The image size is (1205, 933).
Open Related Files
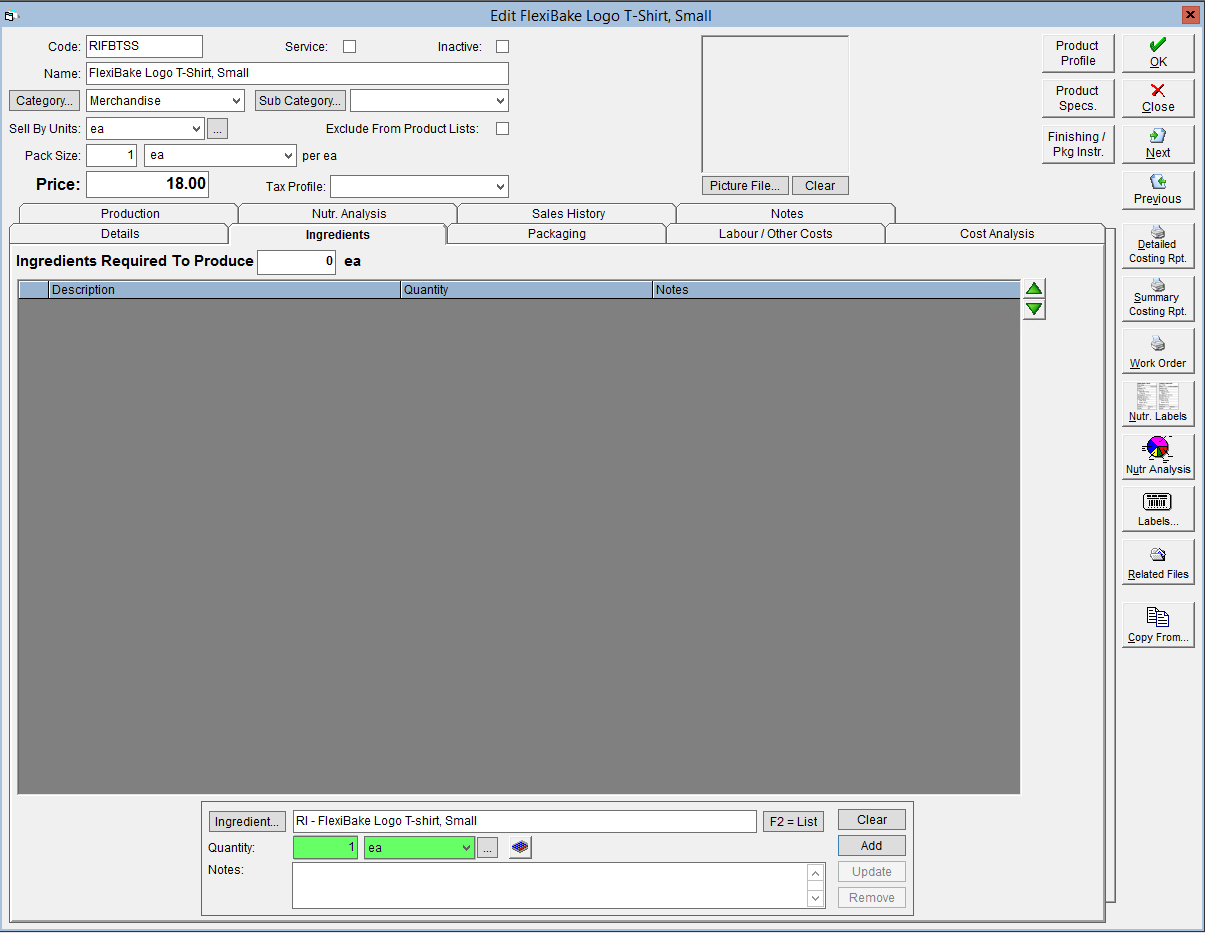(1158, 563)
